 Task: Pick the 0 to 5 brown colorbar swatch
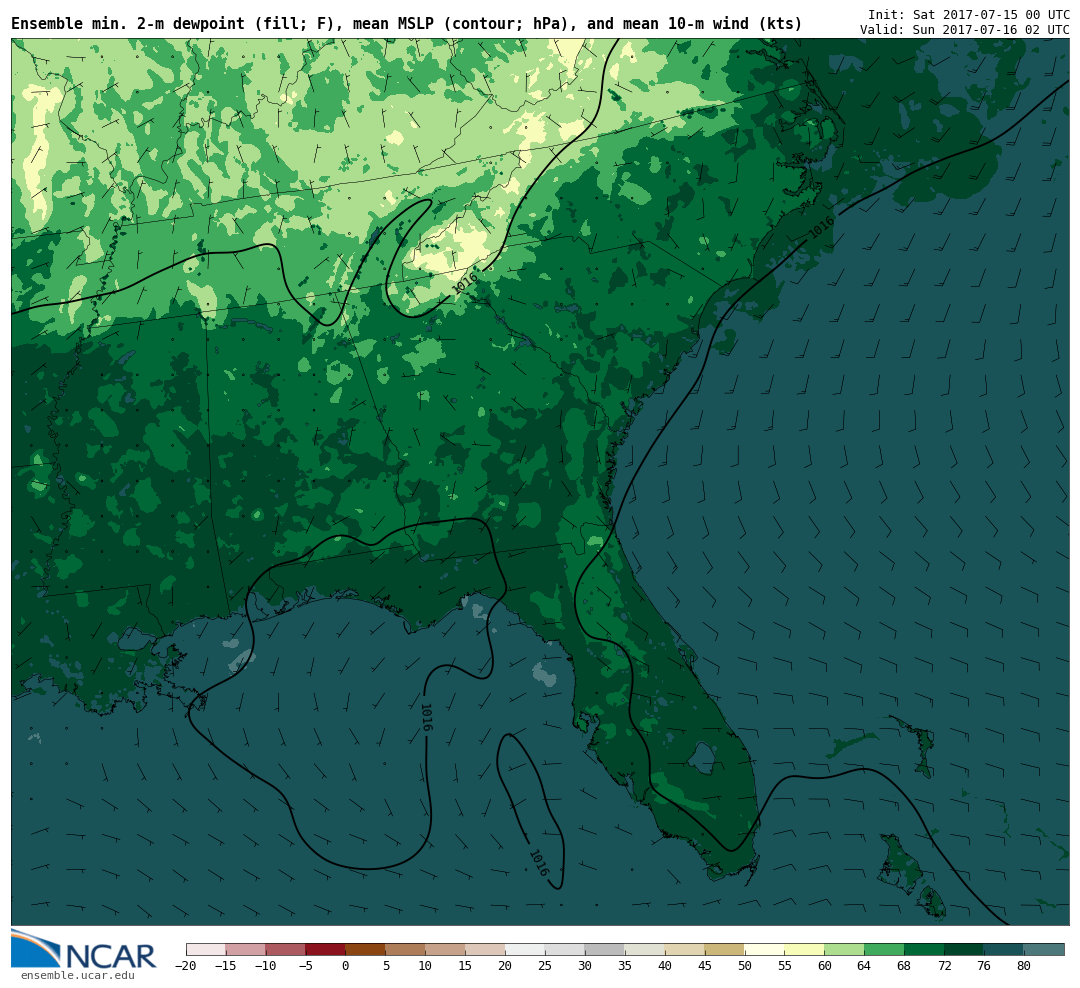tap(366, 949)
